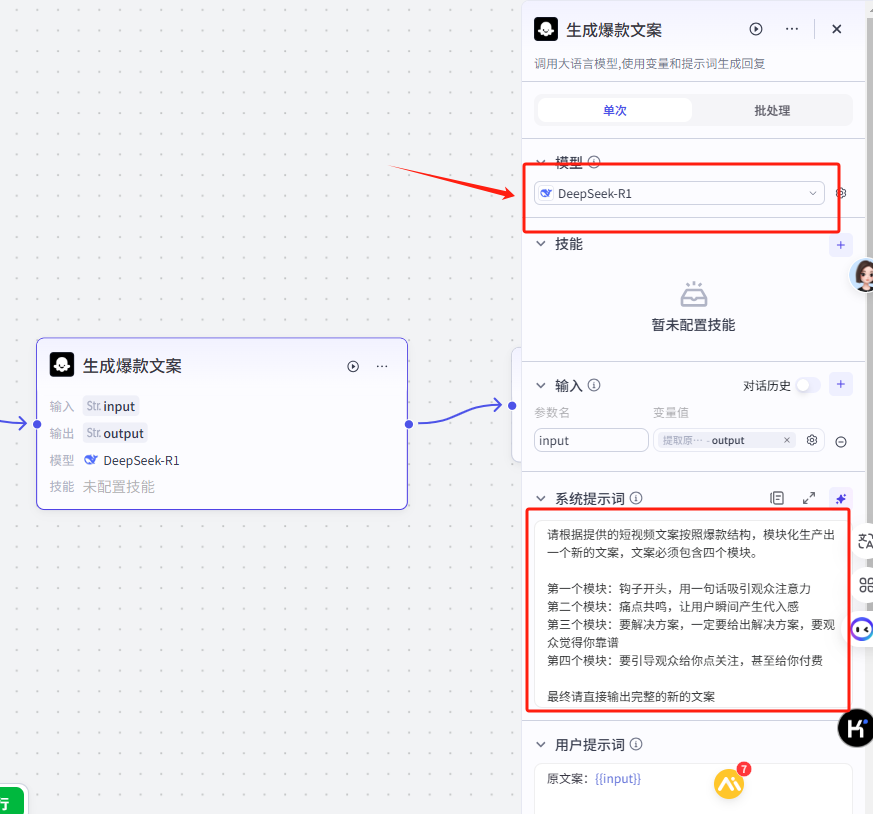
Task: Add a skill with the plus button
Action: (841, 245)
